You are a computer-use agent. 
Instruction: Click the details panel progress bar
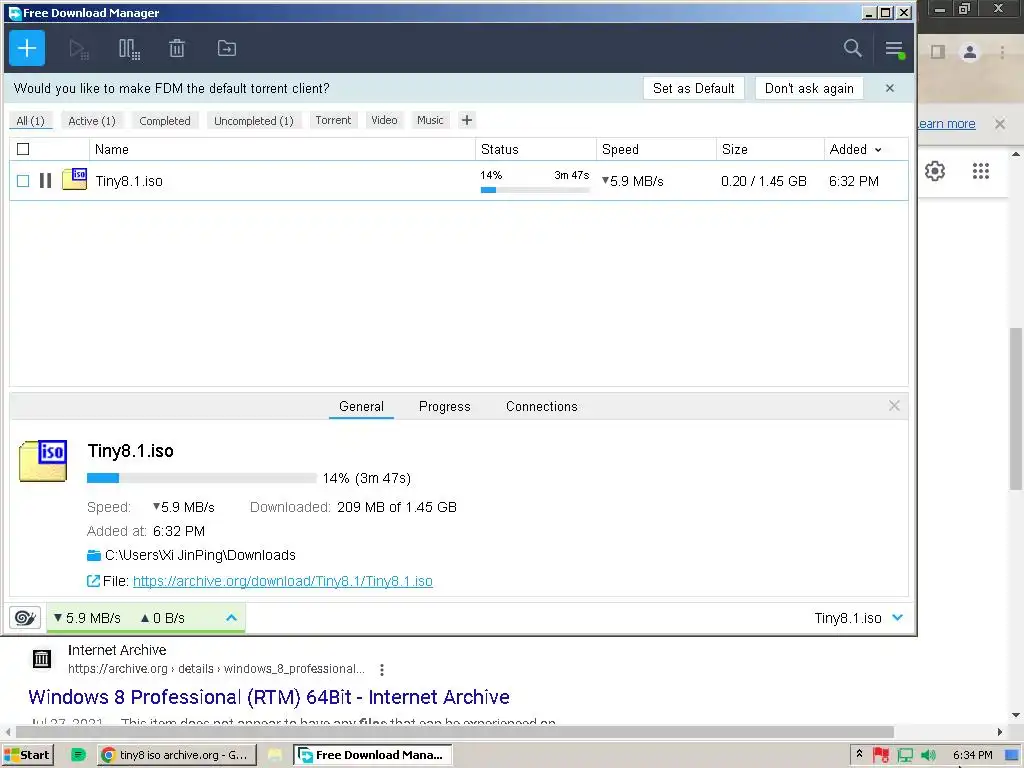click(x=201, y=478)
